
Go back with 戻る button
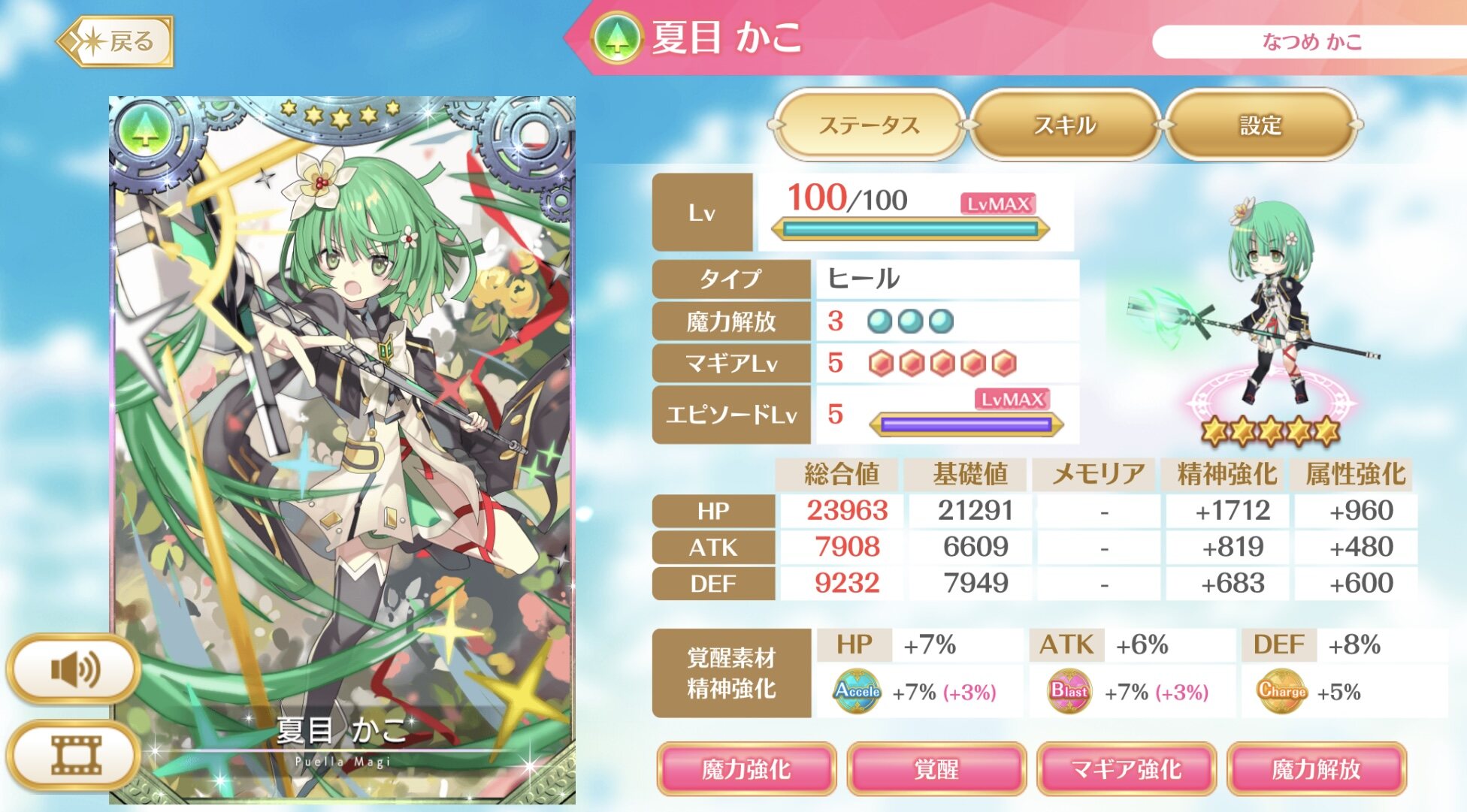[x=115, y=41]
